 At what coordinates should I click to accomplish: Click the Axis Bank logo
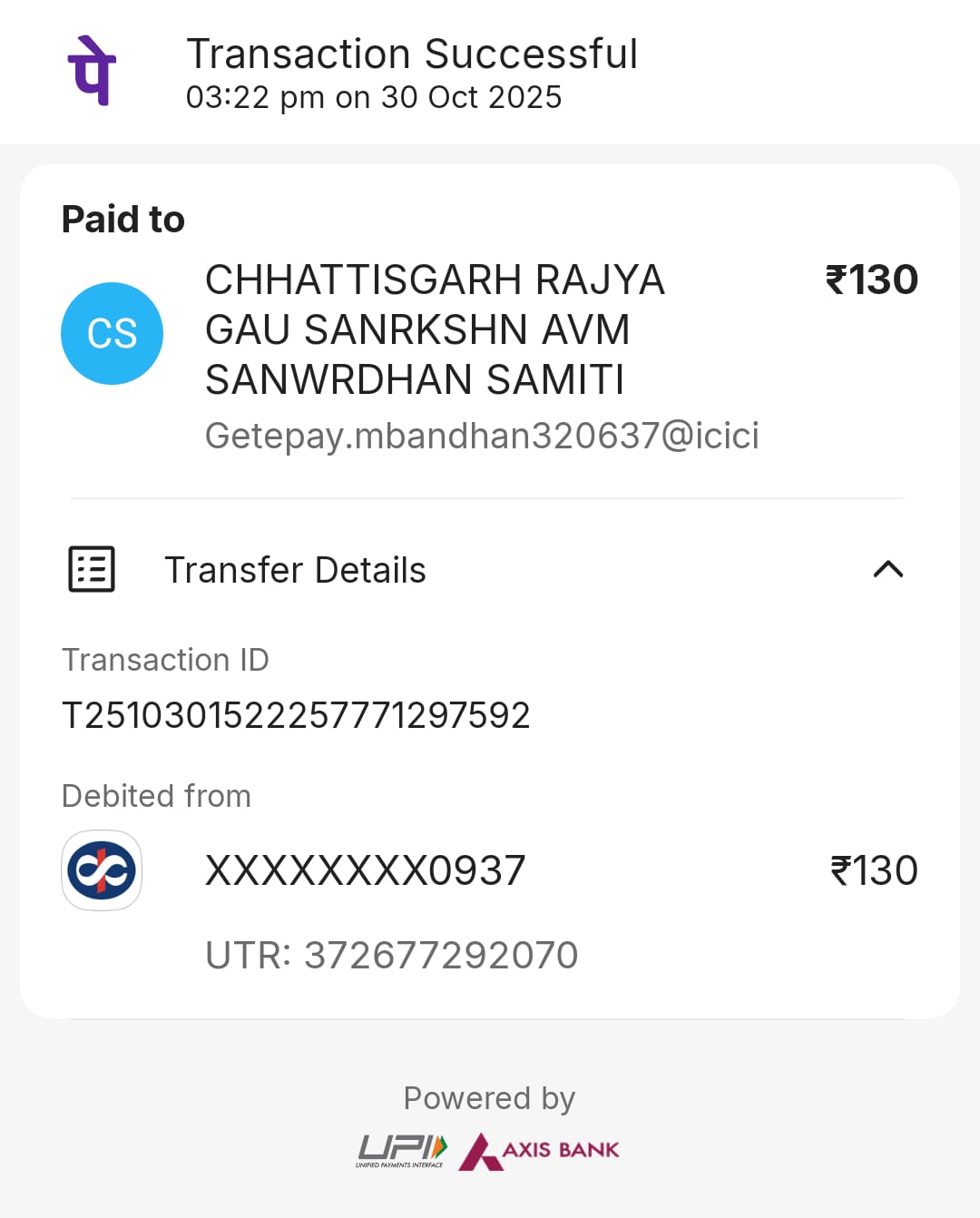[540, 1151]
